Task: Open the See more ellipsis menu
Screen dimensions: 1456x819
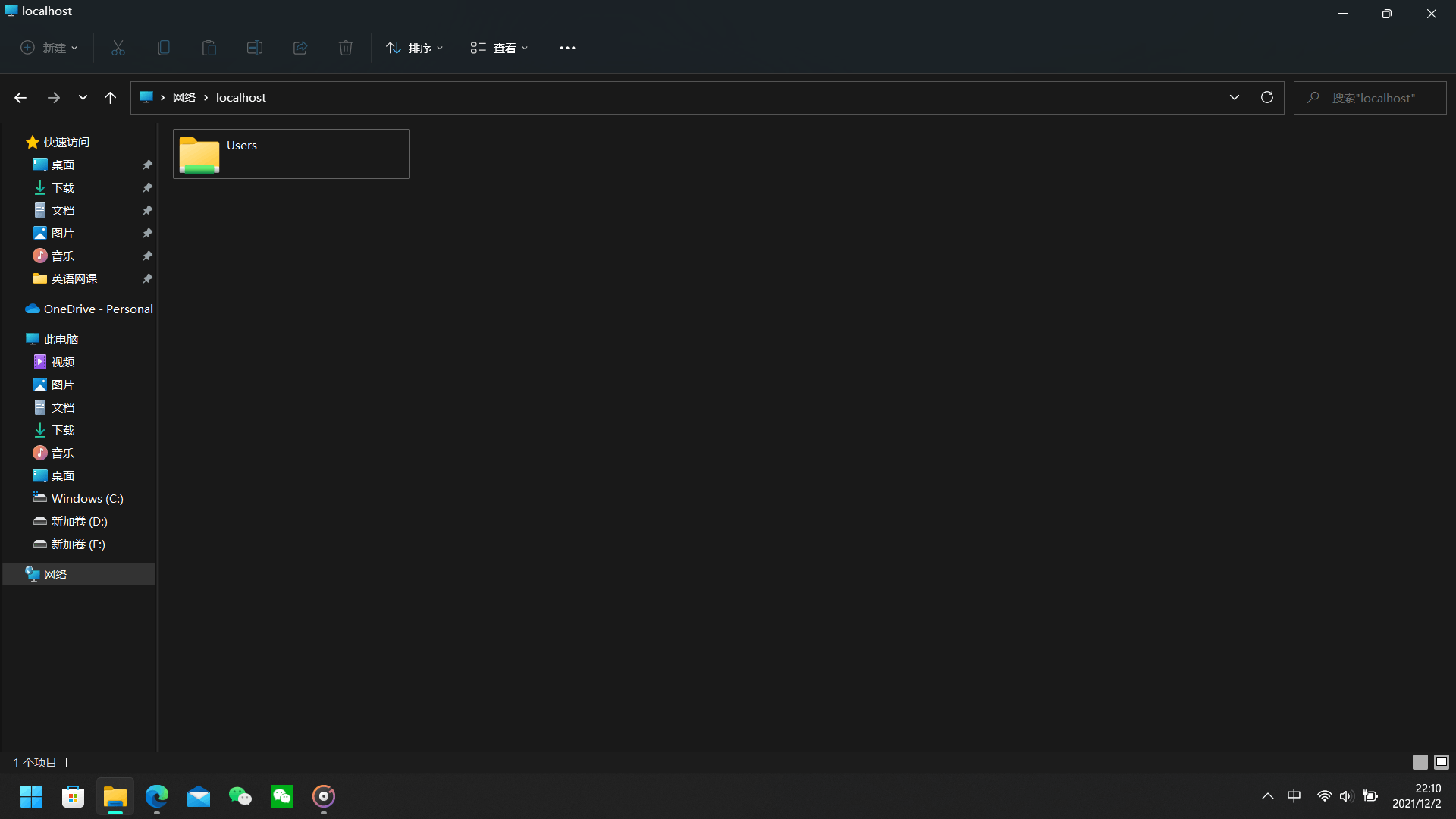Action: coord(567,48)
